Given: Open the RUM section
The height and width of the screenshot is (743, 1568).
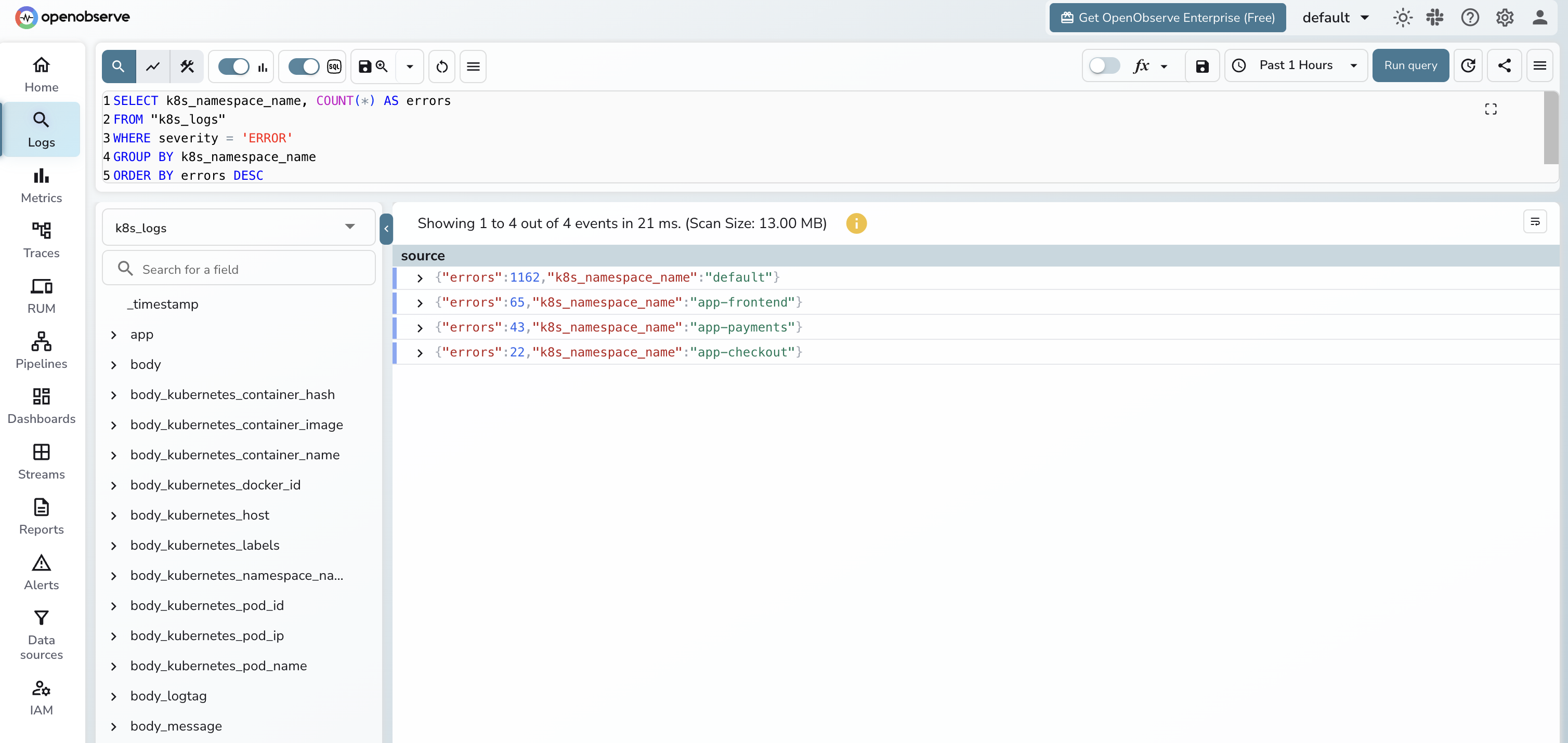Looking at the screenshot, I should coord(42,296).
